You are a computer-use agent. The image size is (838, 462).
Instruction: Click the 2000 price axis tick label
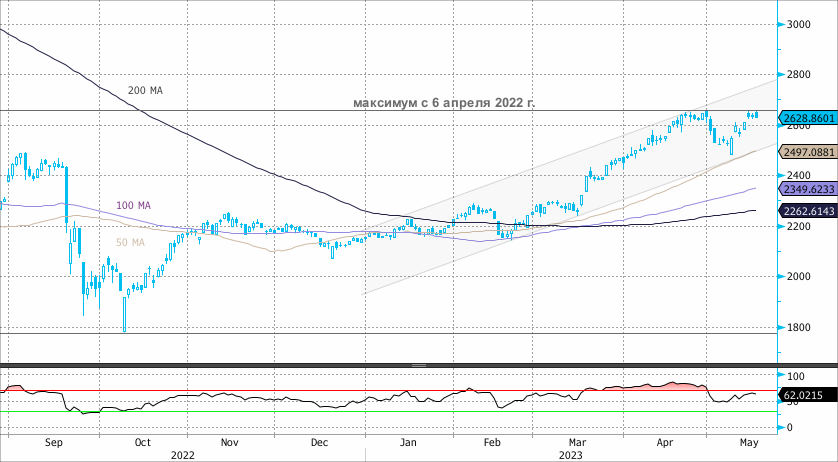(798, 277)
